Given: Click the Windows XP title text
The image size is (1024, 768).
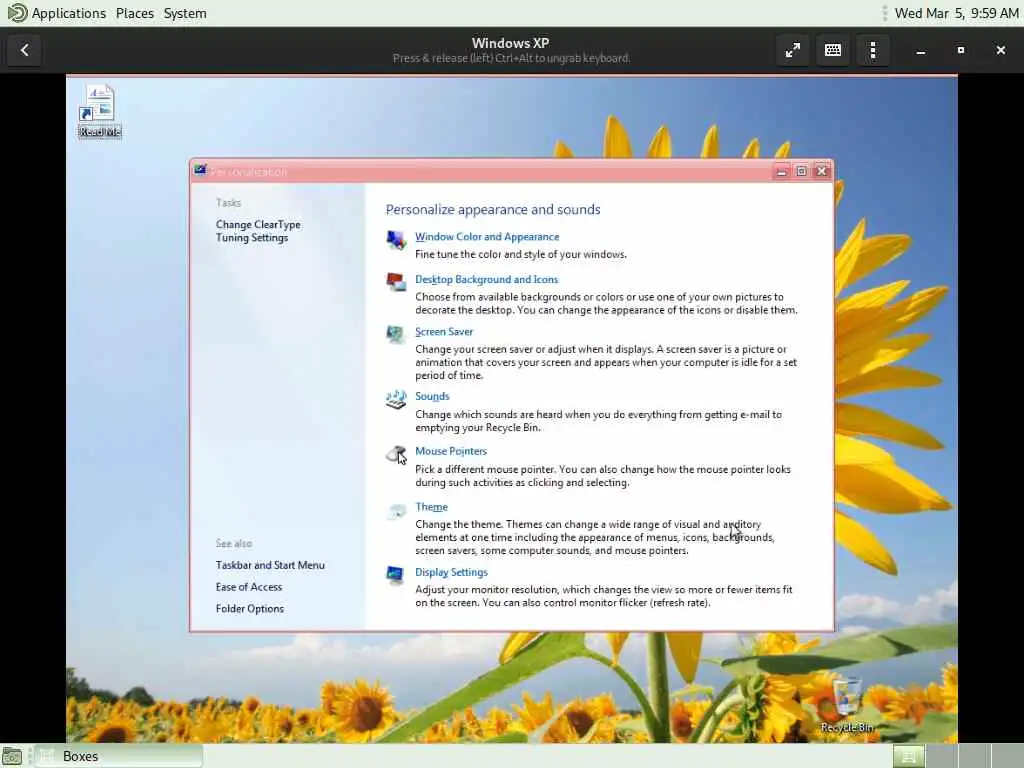Looking at the screenshot, I should pyautogui.click(x=511, y=43).
